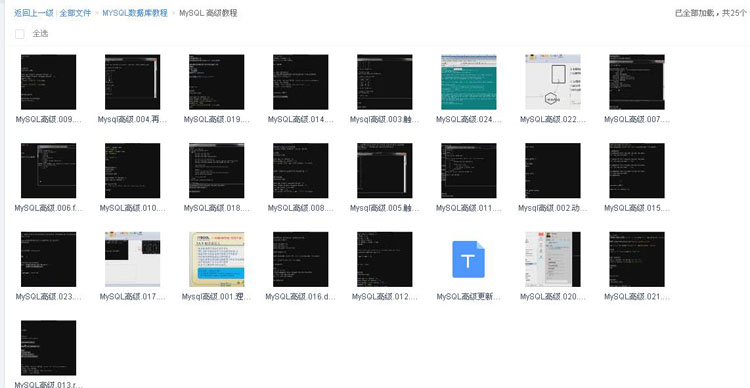Screen dimensions: 750x388
Task: Open video thumbnail MySQL高级.009
Action: pos(48,82)
